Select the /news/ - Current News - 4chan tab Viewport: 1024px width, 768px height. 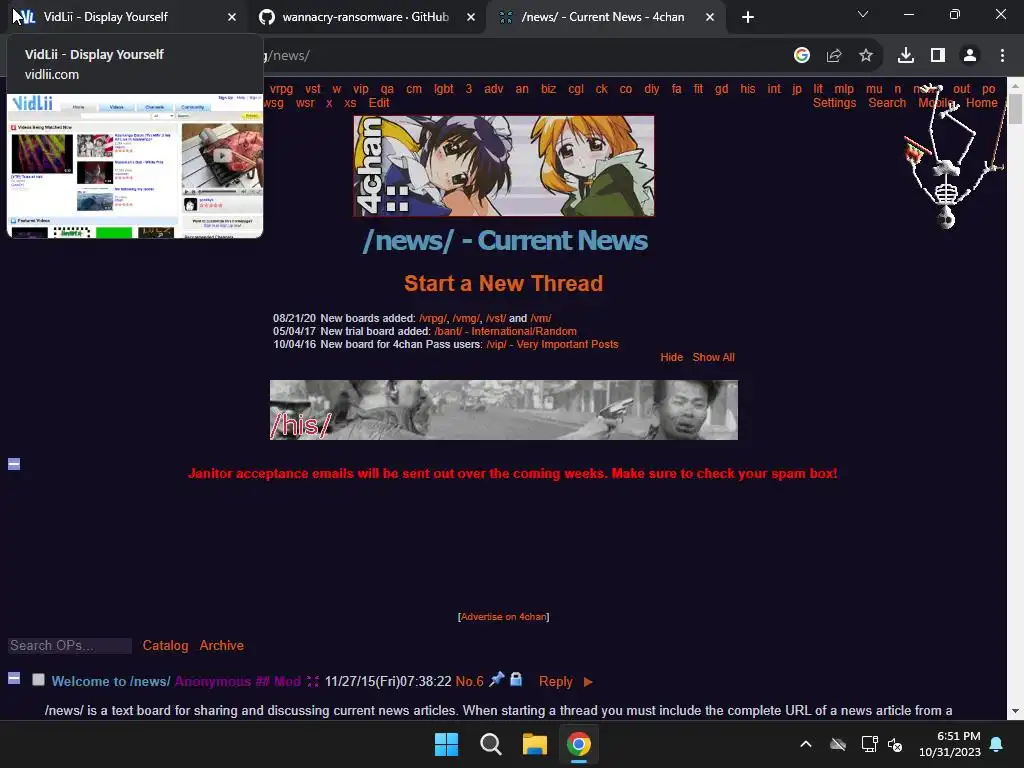(603, 17)
